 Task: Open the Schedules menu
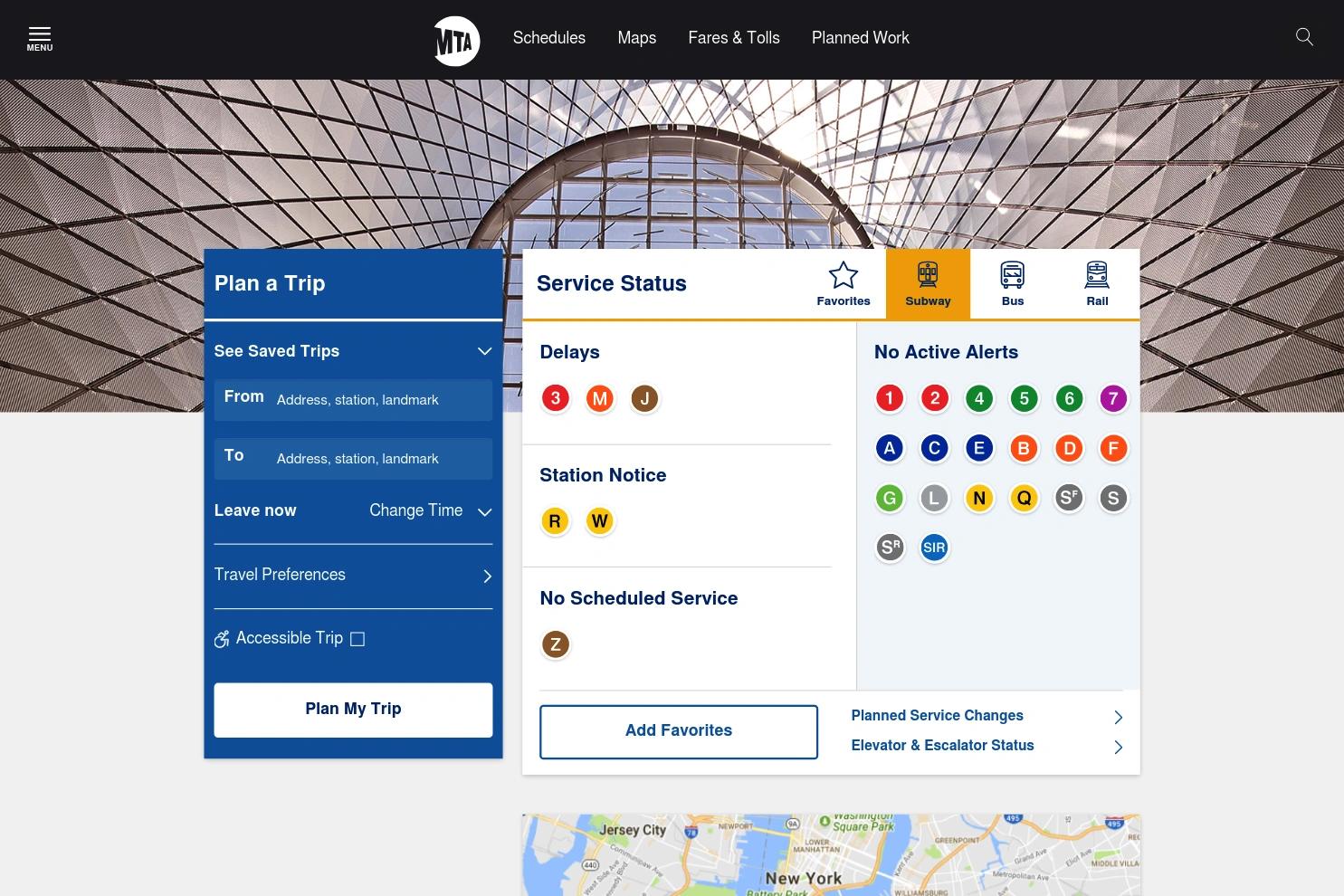549,38
